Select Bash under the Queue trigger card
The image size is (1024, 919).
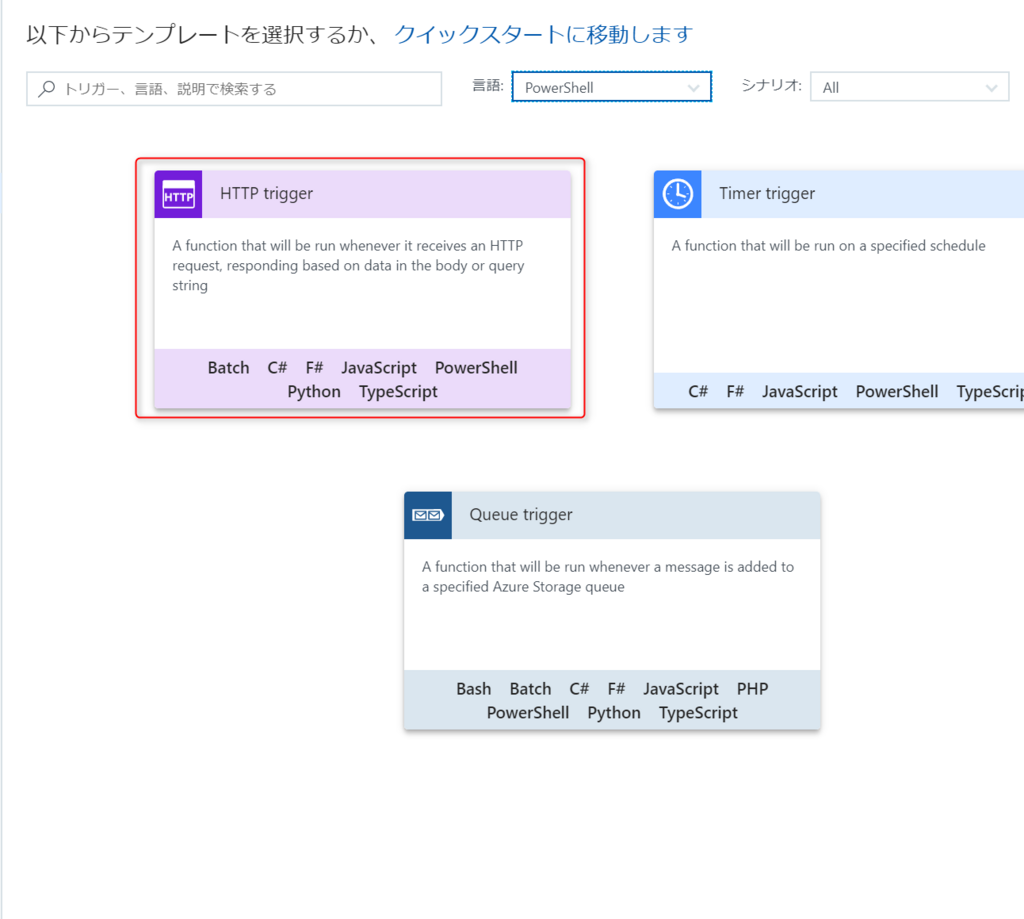(x=474, y=688)
